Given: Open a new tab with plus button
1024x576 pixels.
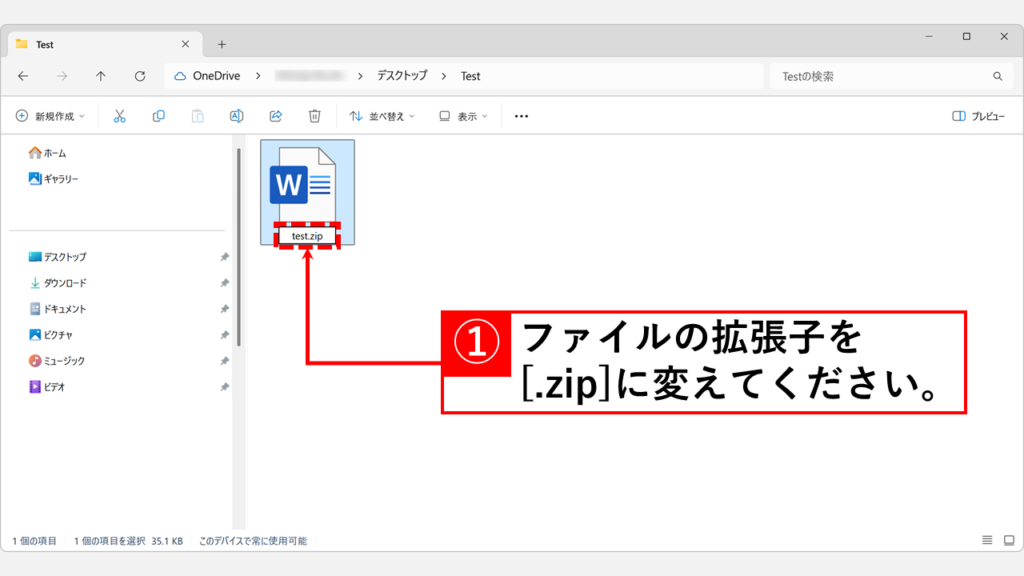Looking at the screenshot, I should 222,44.
